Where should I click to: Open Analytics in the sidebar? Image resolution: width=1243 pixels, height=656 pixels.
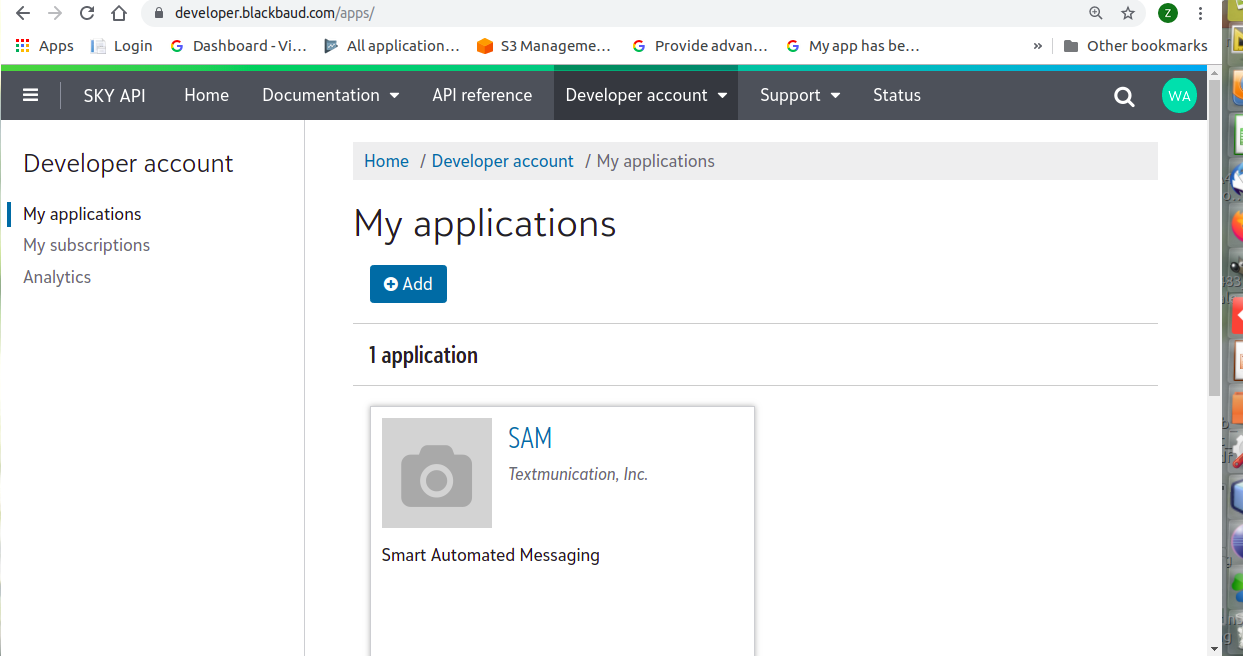click(57, 277)
